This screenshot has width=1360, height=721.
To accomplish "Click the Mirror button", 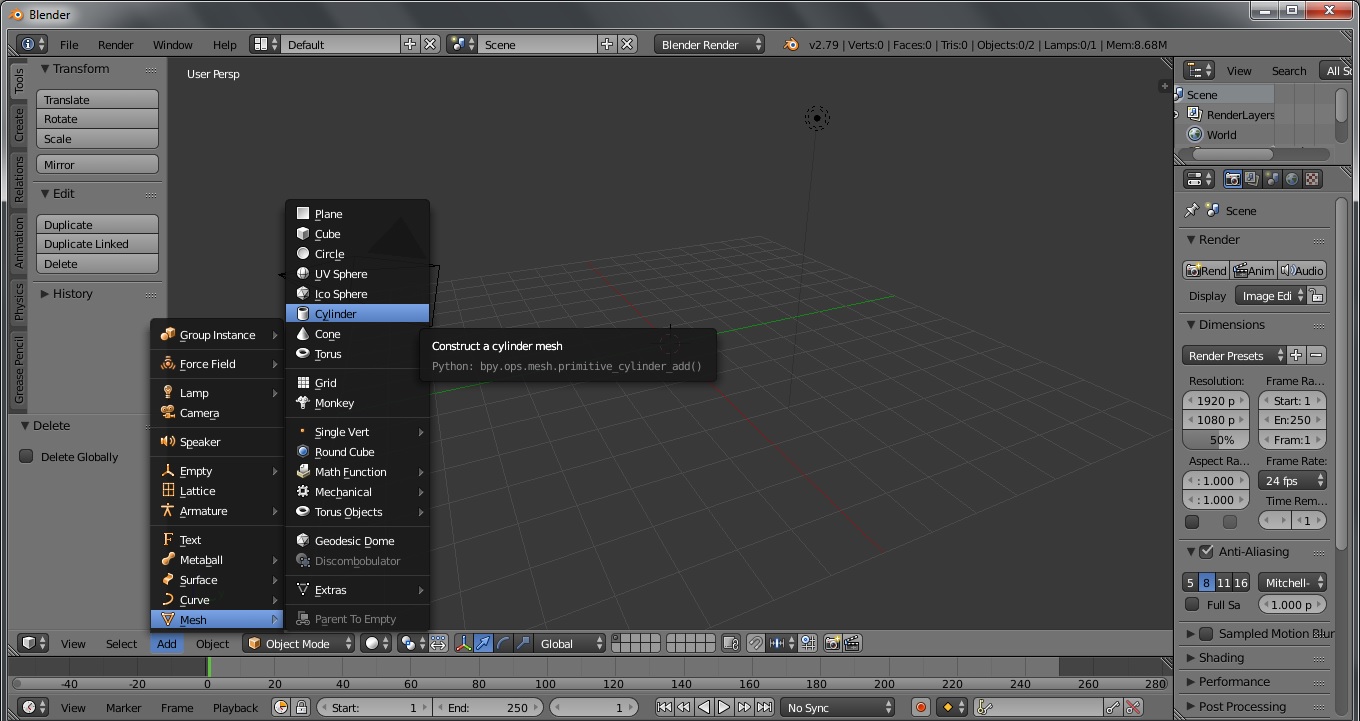I will [97, 164].
